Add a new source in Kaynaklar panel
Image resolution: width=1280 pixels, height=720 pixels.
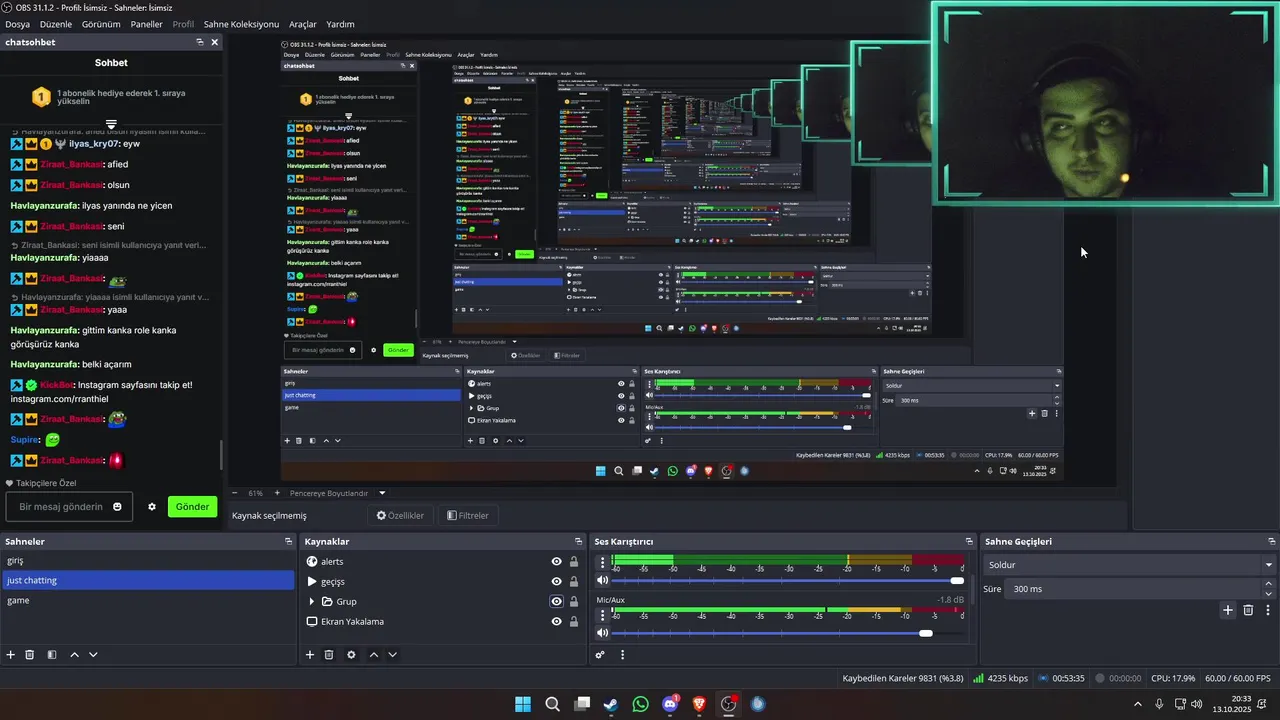(x=310, y=655)
